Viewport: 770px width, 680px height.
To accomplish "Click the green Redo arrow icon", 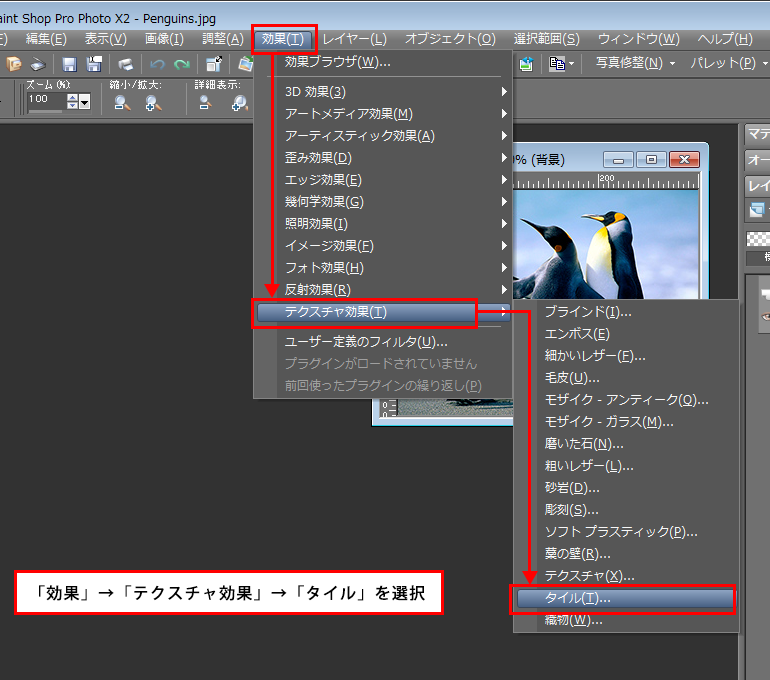I will (x=182, y=64).
